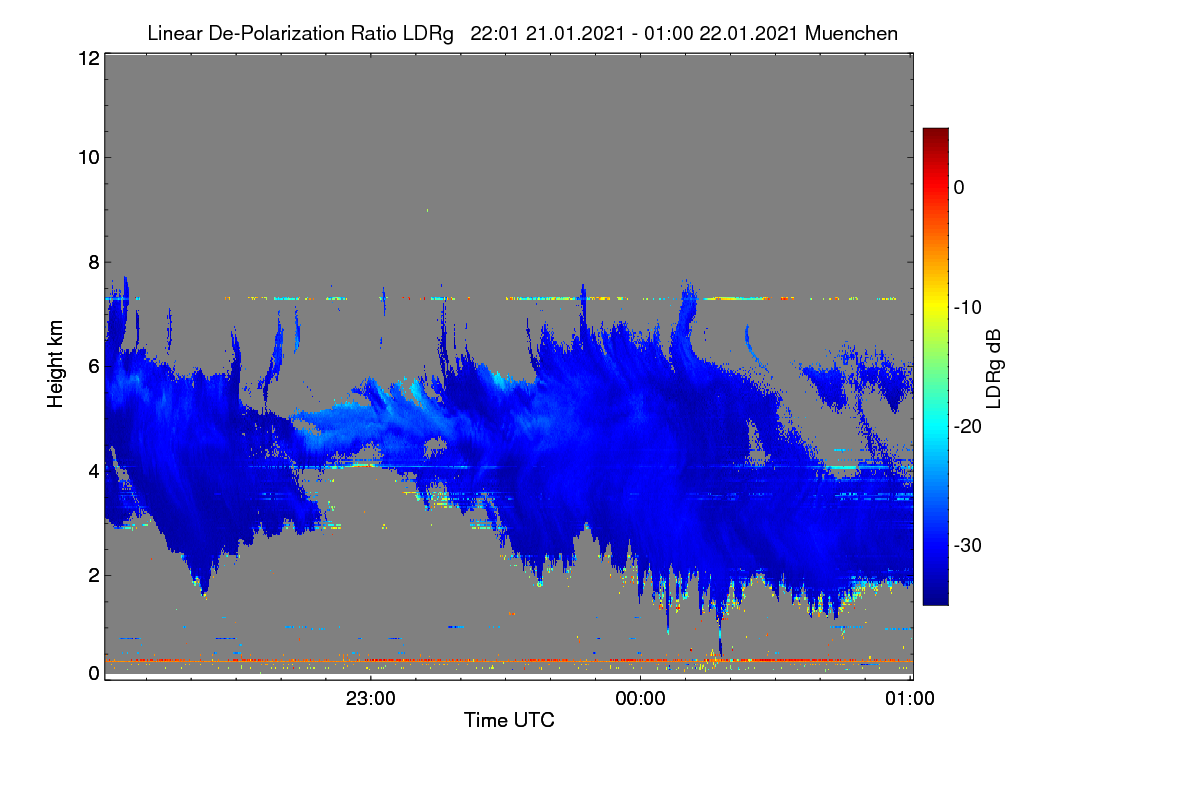
Task: Click the colorbar cyan region near -20
Action: pos(935,426)
